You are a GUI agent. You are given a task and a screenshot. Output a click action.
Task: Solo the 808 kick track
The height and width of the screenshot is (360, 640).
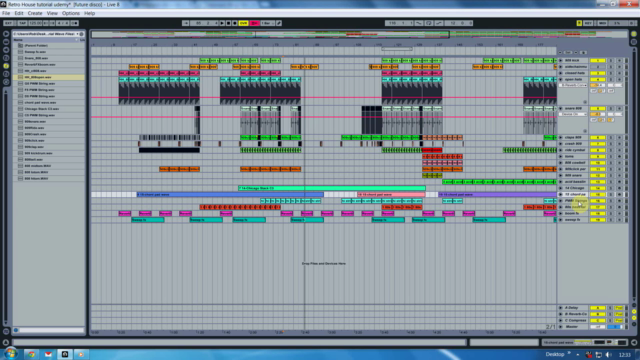[611, 60]
